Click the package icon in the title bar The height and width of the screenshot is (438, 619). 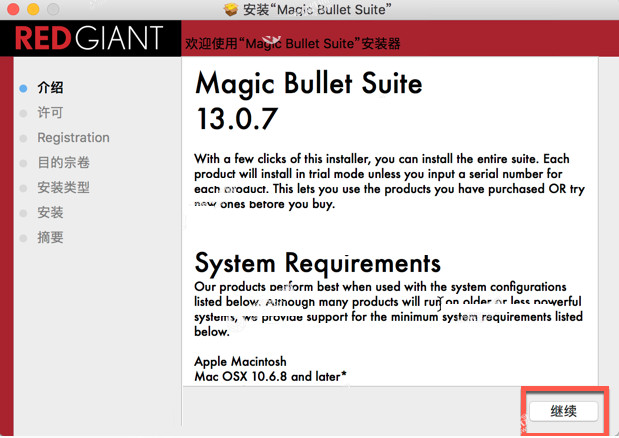231,10
